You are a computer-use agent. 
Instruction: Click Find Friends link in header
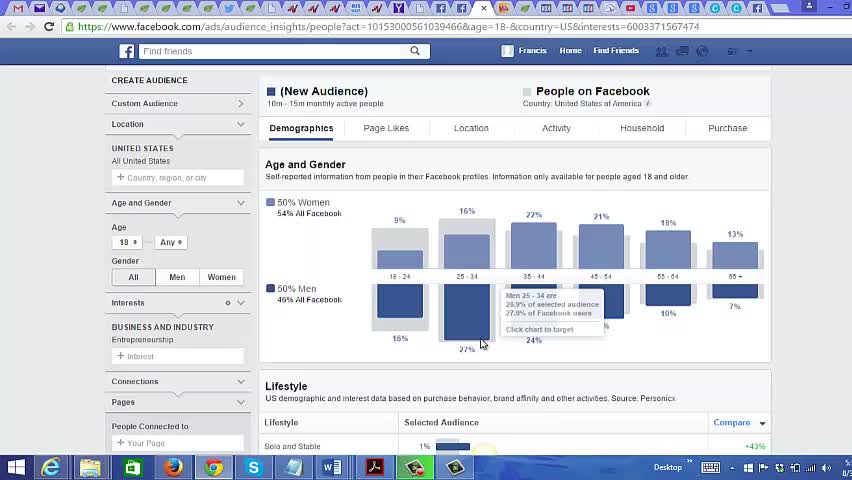pos(616,51)
